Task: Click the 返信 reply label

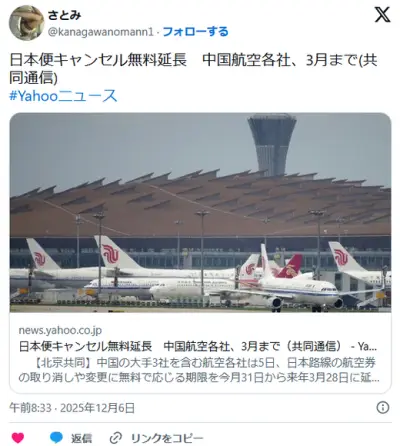Action: point(81,438)
